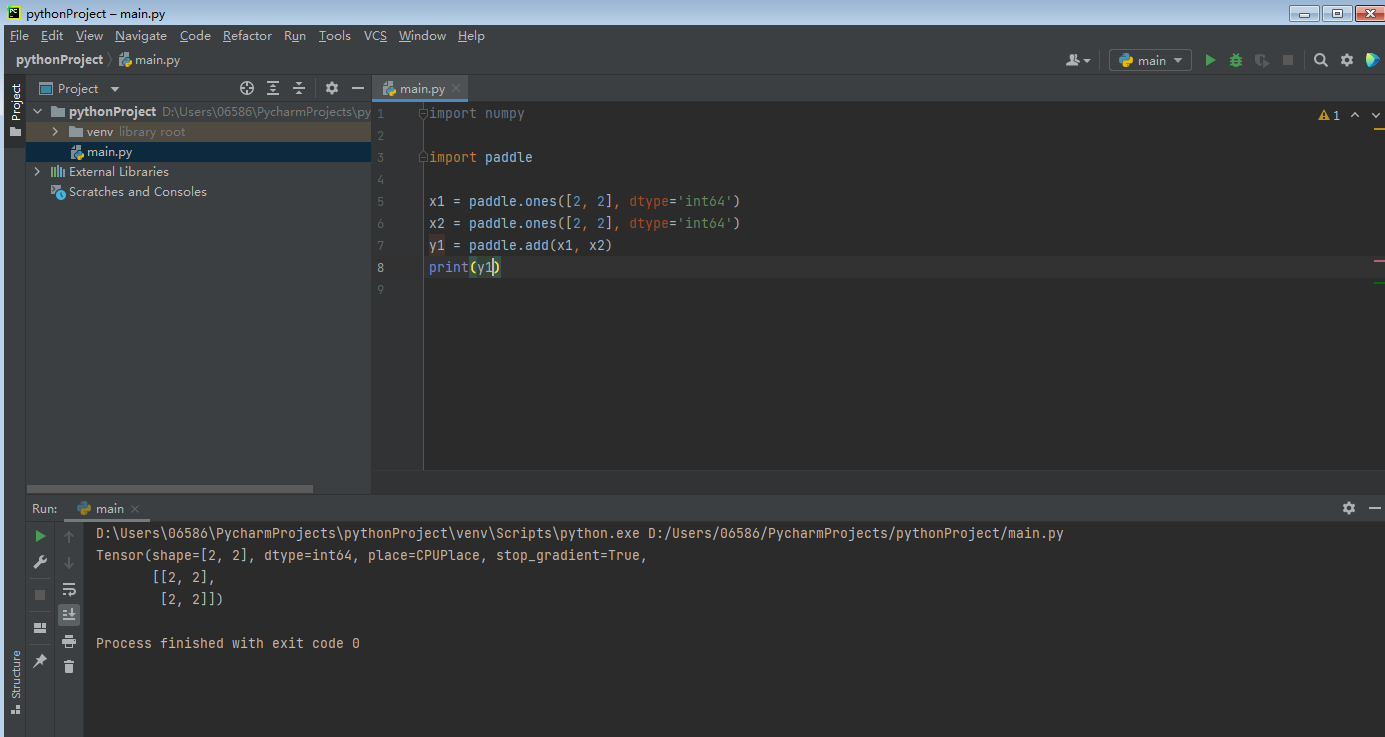Expand the venv library root folder
Screen dimensions: 1385x737
click(x=55, y=131)
